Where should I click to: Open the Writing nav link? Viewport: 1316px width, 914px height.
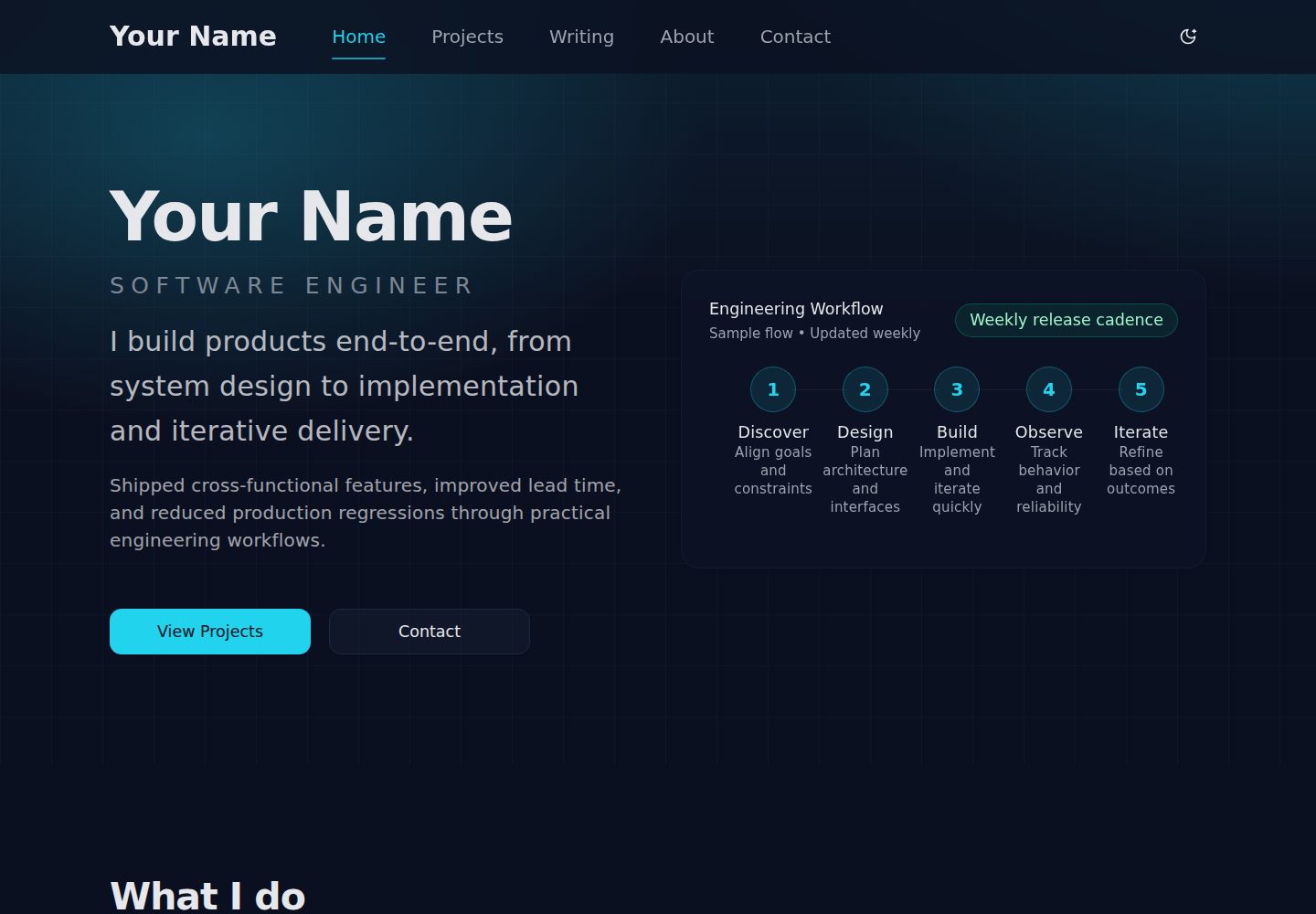[581, 37]
